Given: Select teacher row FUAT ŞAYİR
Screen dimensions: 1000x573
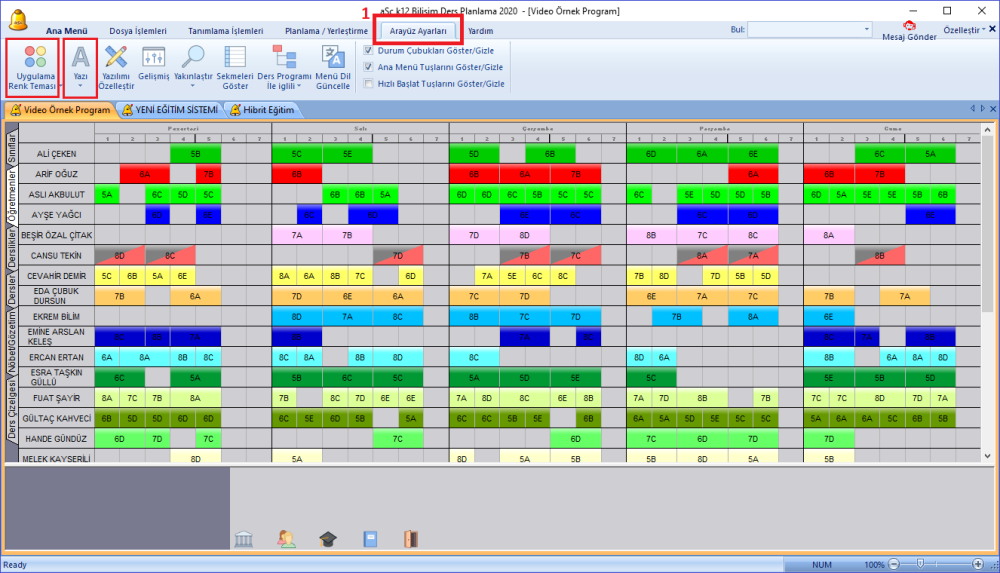Looking at the screenshot, I should tap(56, 398).
